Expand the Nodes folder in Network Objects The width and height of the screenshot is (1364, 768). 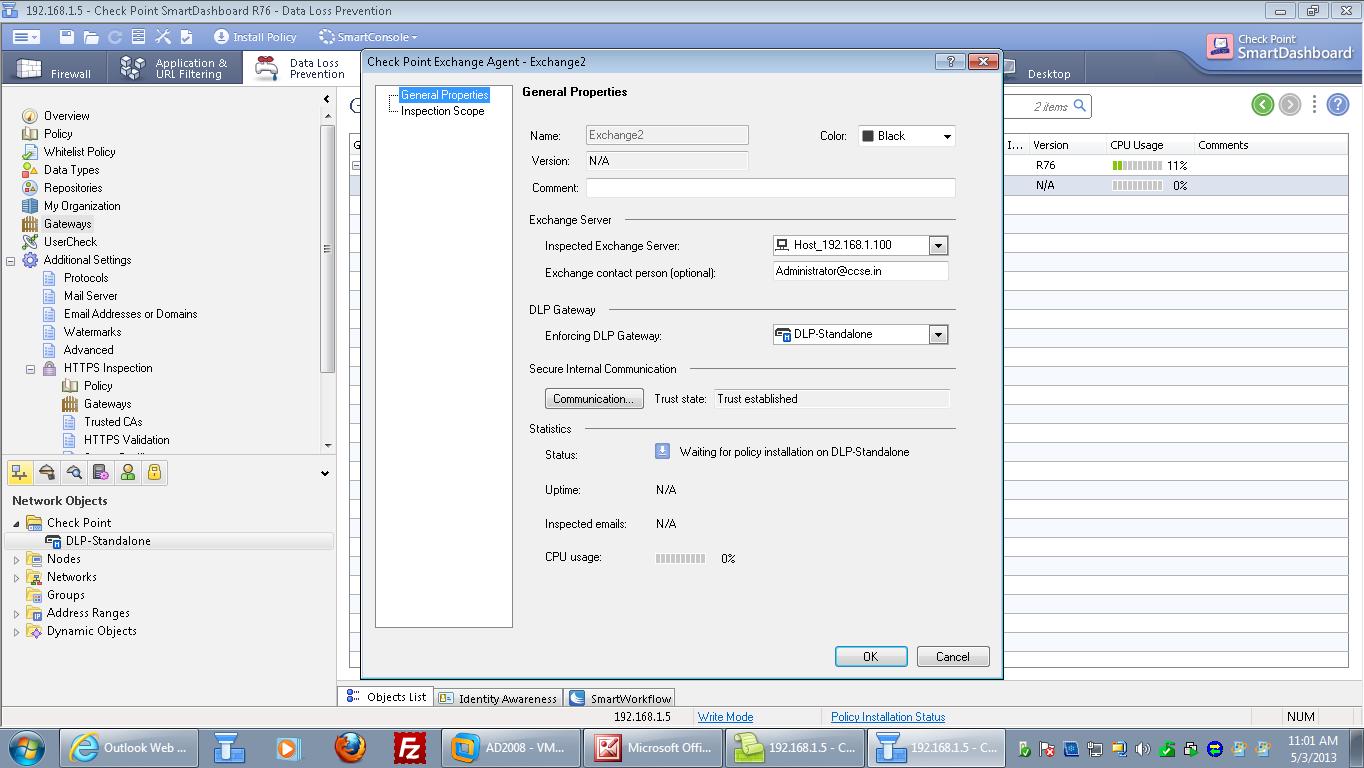pyautogui.click(x=16, y=560)
